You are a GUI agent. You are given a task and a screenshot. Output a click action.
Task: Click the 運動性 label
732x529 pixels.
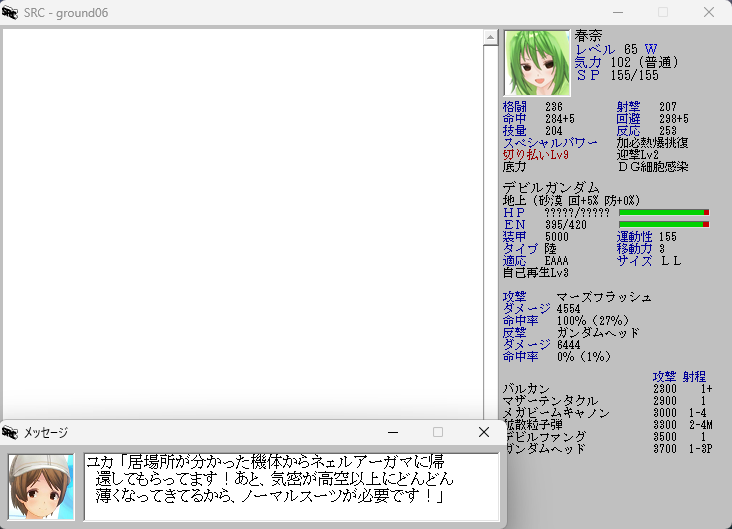click(634, 237)
